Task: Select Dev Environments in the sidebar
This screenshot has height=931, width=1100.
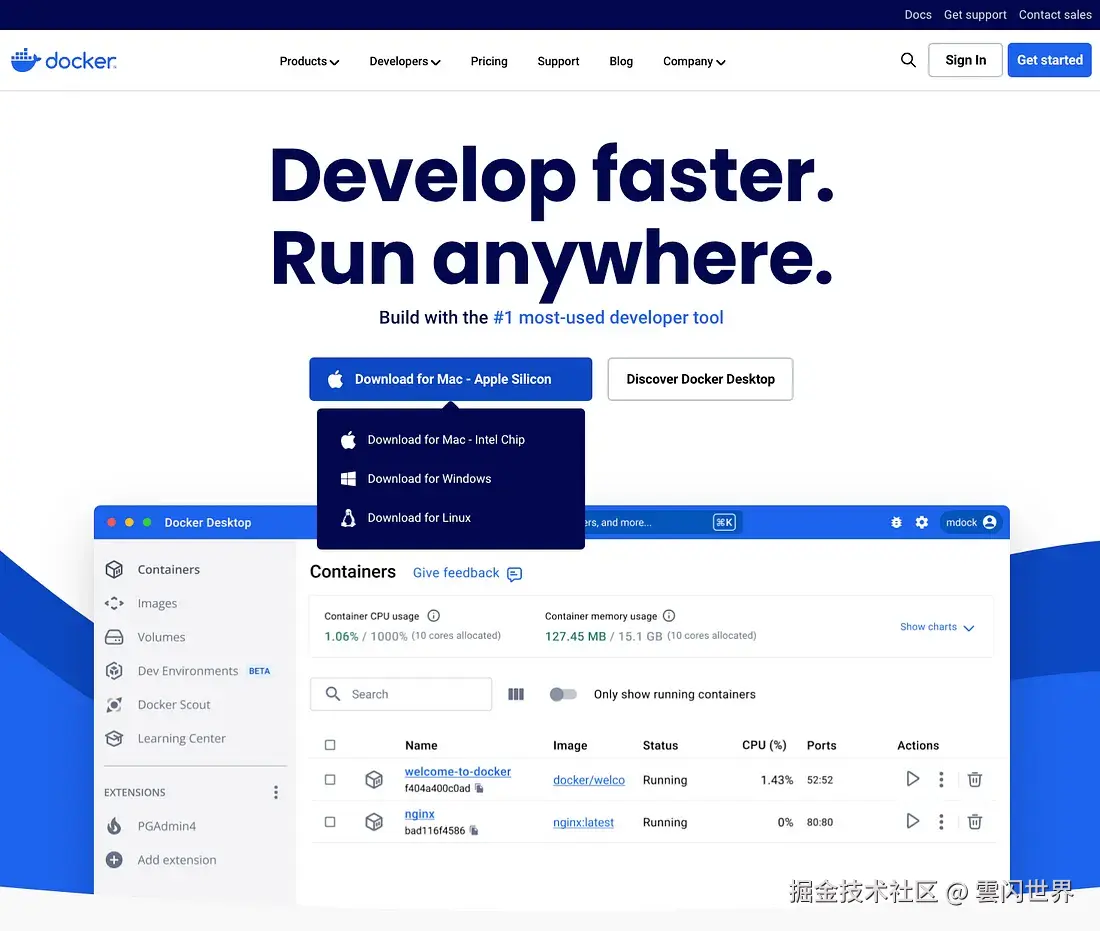Action: (188, 671)
